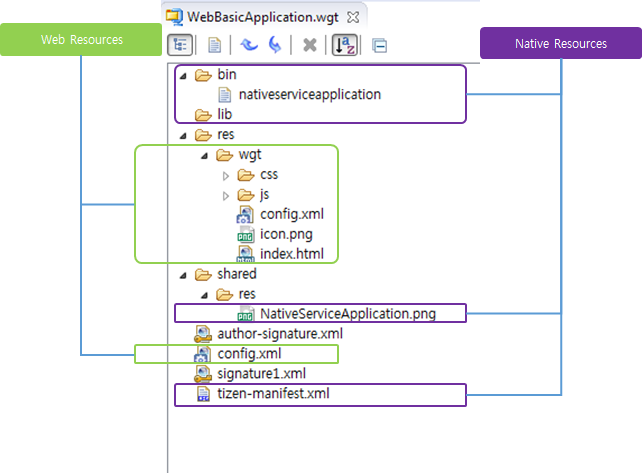
Task: Collapse the shared folder arrow
Action: click(182, 274)
